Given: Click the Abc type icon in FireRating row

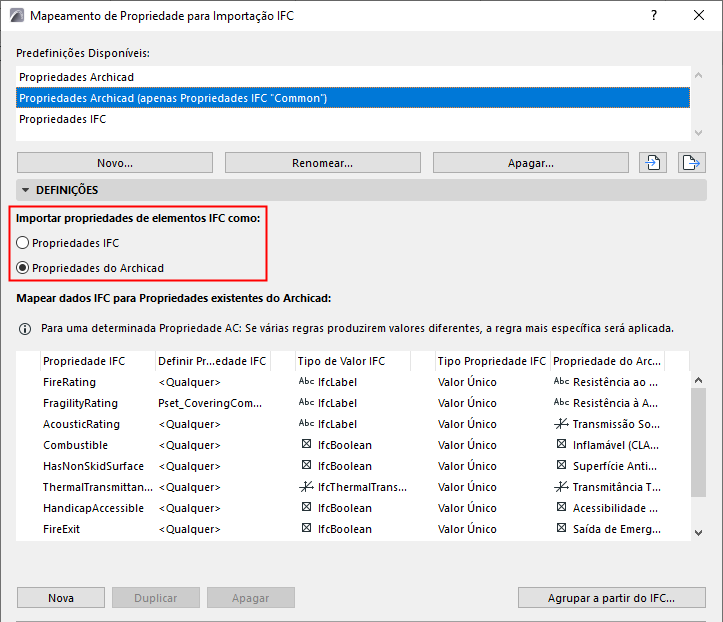Looking at the screenshot, I should pos(306,381).
